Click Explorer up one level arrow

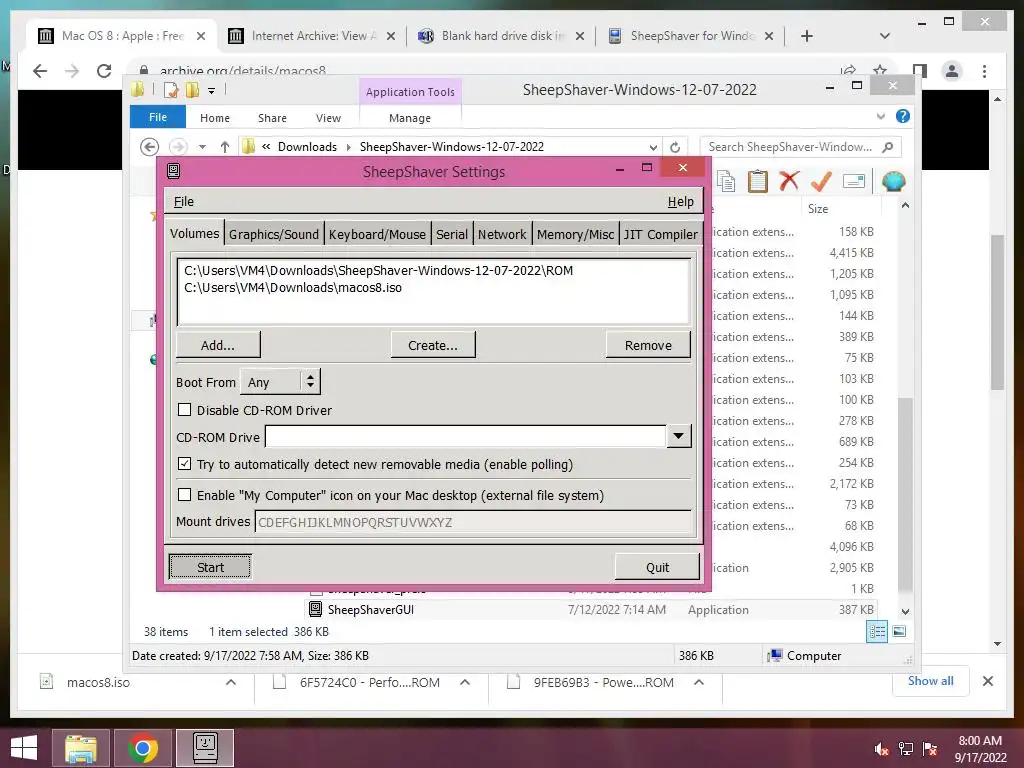pyautogui.click(x=225, y=147)
